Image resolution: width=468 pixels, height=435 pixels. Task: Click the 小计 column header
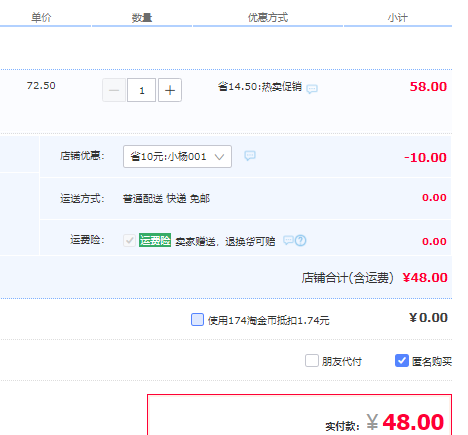pyautogui.click(x=398, y=17)
